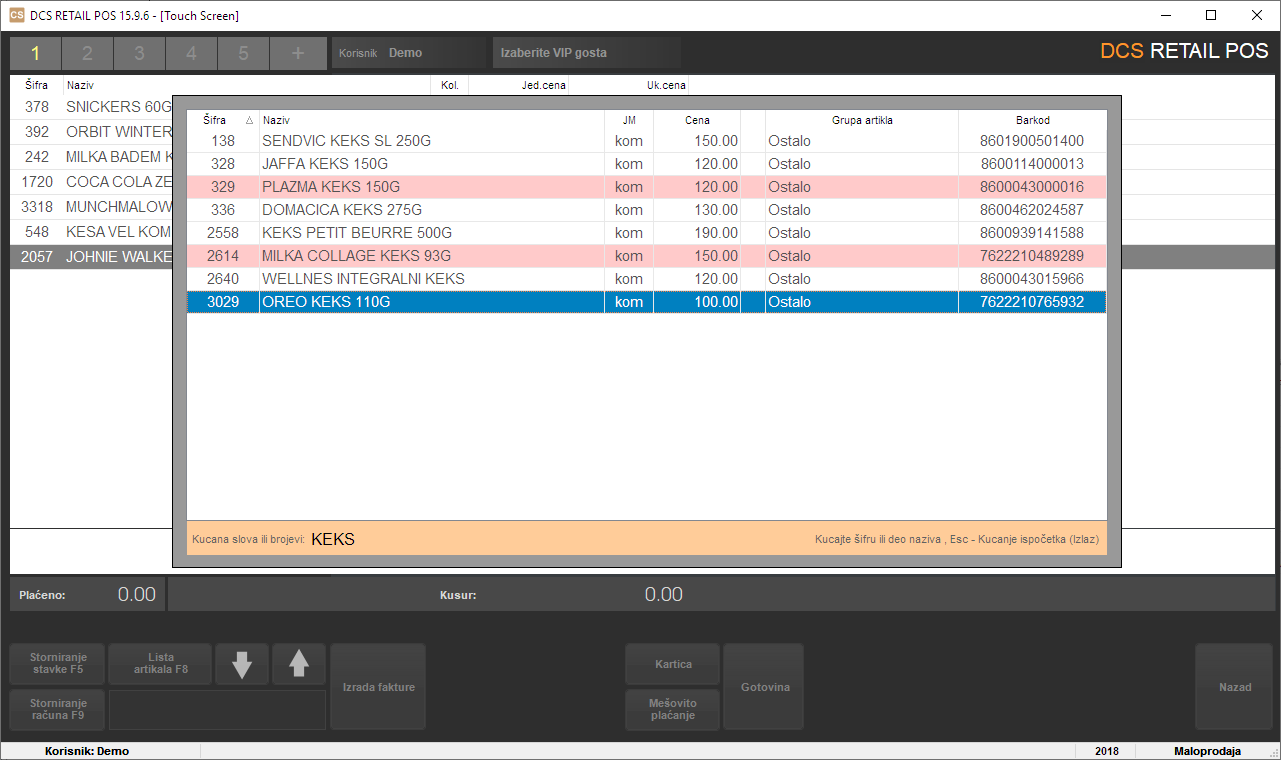The image size is (1281, 760).
Task: Click the up arrow navigation button
Action: tap(299, 664)
